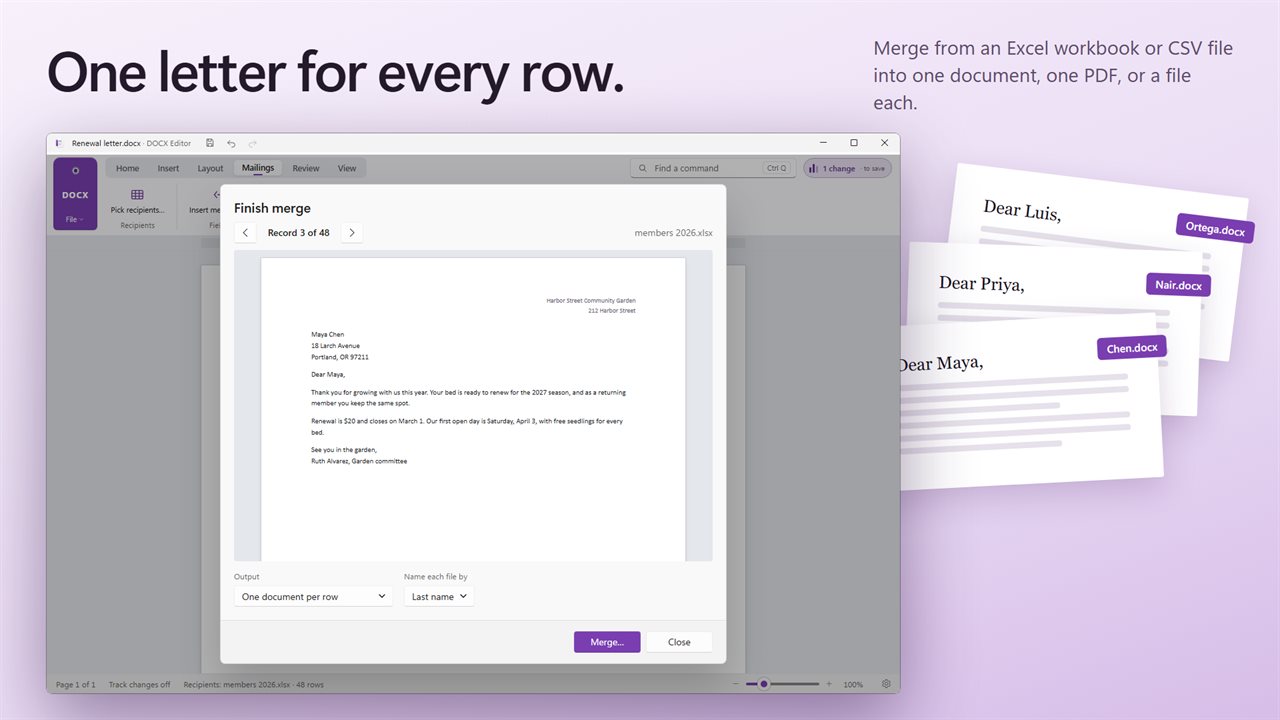Click the Pick recipients table icon
This screenshot has width=1280, height=720.
point(137,195)
